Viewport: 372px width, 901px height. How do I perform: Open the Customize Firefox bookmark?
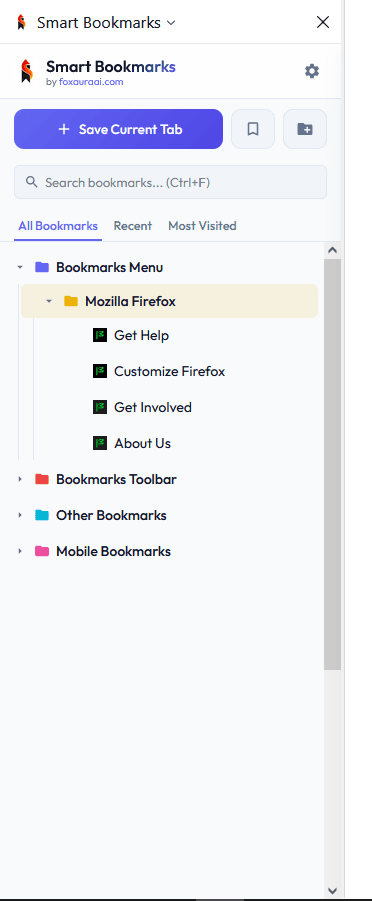(x=170, y=371)
